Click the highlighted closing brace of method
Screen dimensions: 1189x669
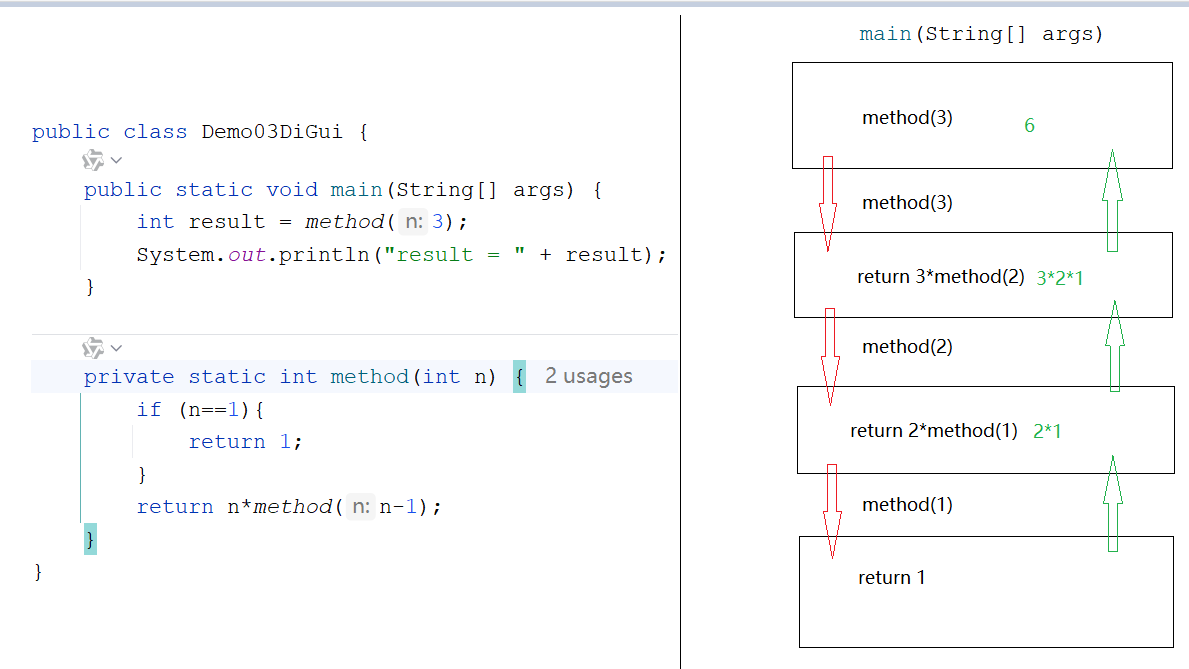click(x=90, y=540)
